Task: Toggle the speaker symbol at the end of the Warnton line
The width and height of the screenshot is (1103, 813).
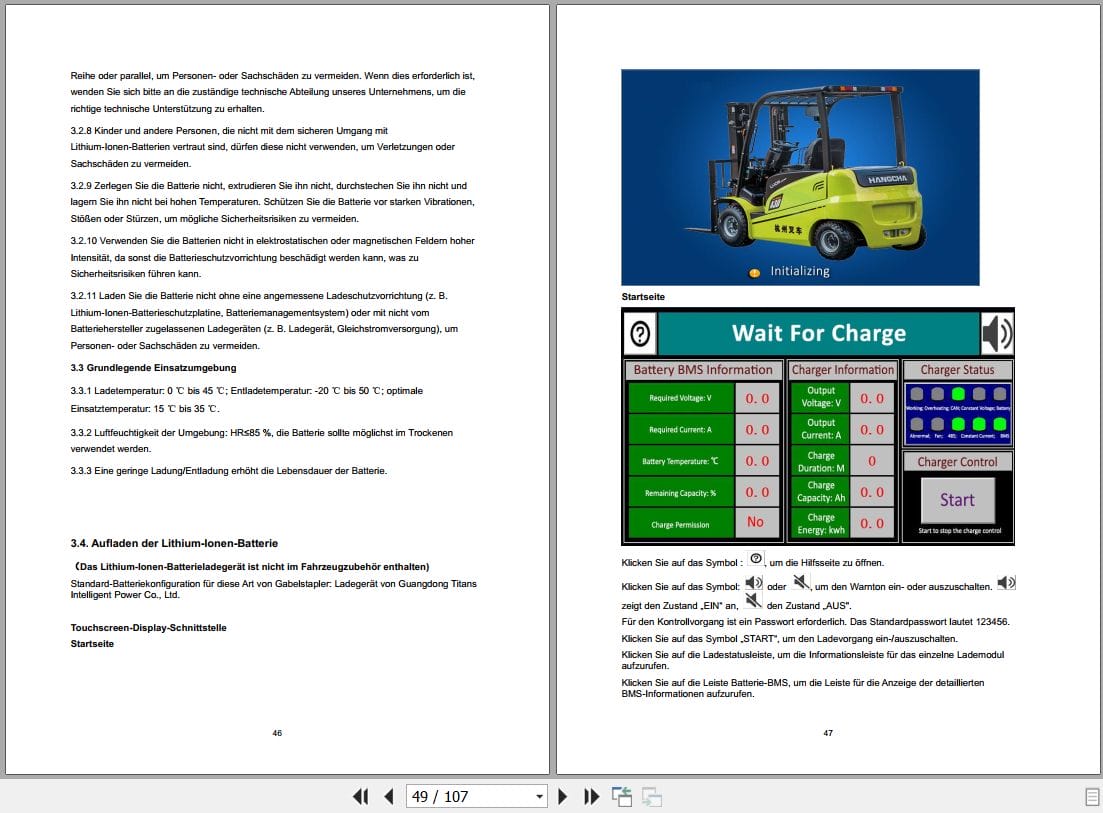Action: pos(1008,582)
